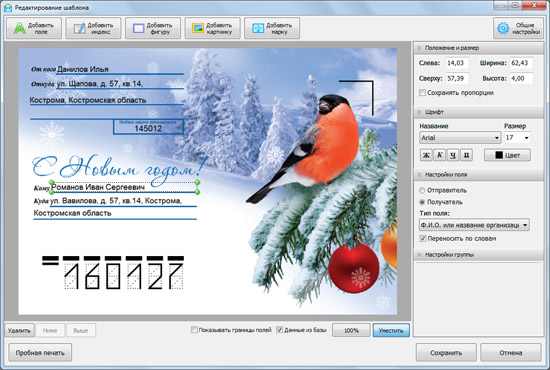Enable Сохранять пропорции checkbox
This screenshot has height=370, width=550.
(x=422, y=93)
